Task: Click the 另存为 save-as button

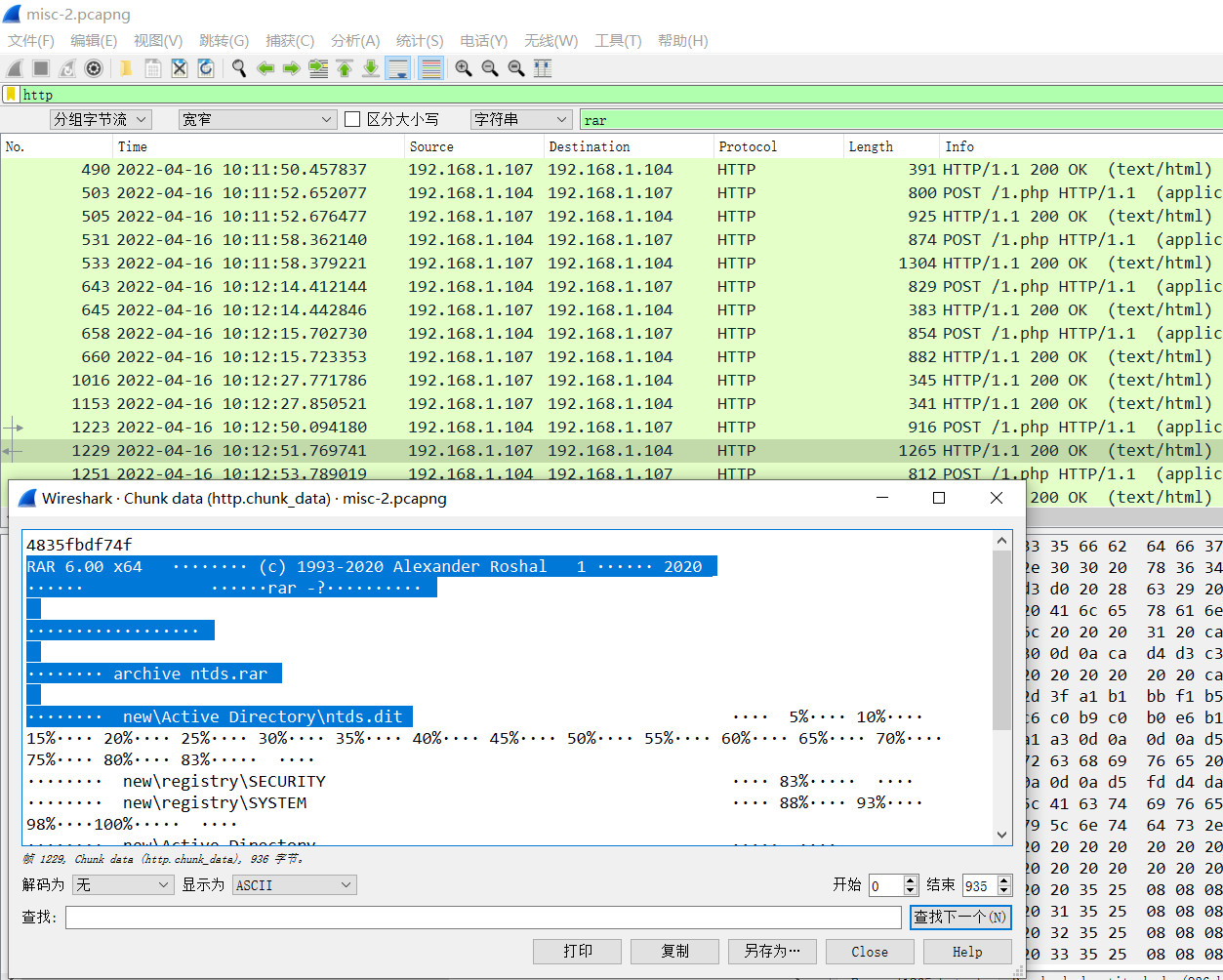Action: click(773, 952)
